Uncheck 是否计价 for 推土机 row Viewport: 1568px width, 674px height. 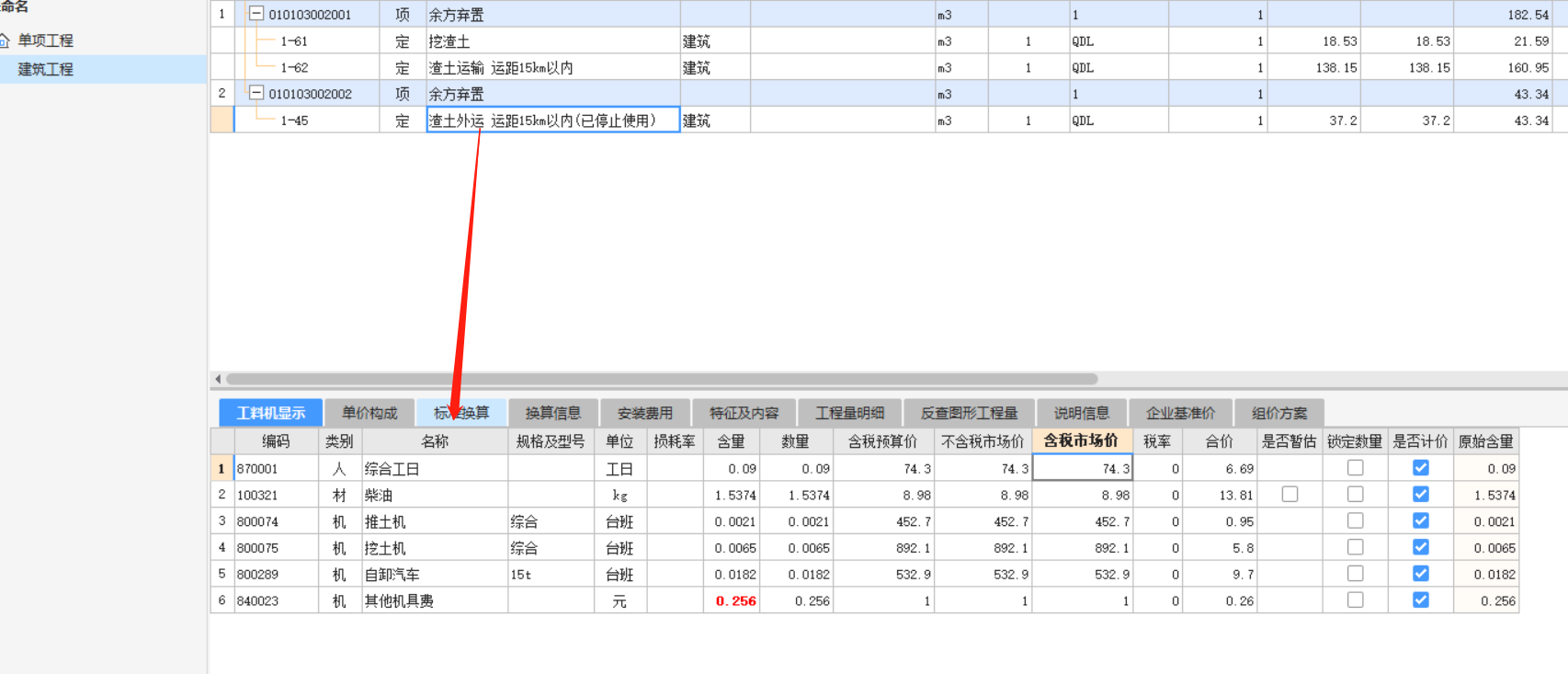click(1421, 520)
